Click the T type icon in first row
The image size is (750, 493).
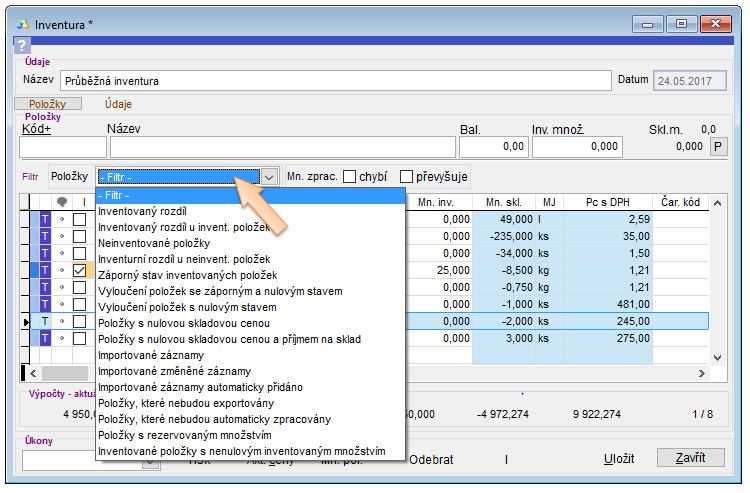pyautogui.click(x=45, y=219)
